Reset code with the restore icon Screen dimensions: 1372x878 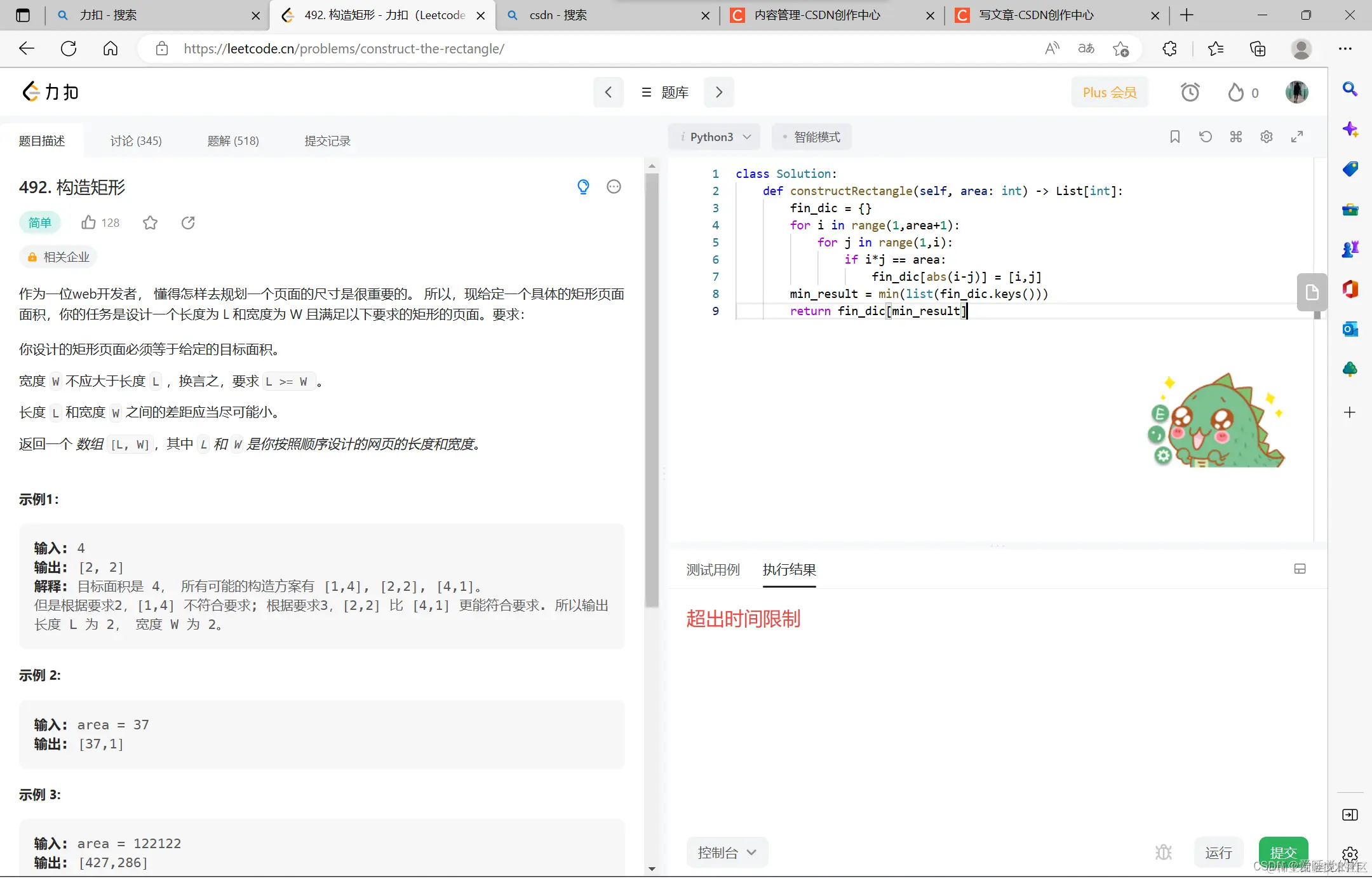pyautogui.click(x=1205, y=137)
